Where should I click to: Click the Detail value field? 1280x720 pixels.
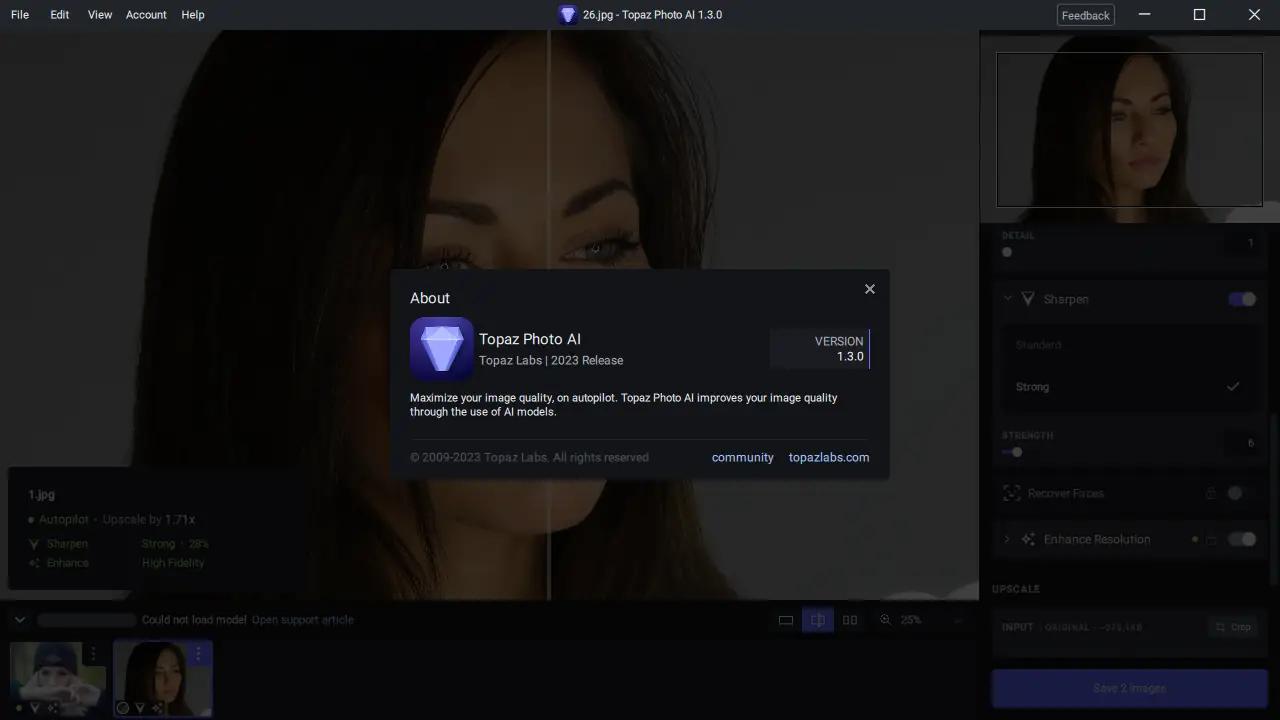tap(1240, 243)
